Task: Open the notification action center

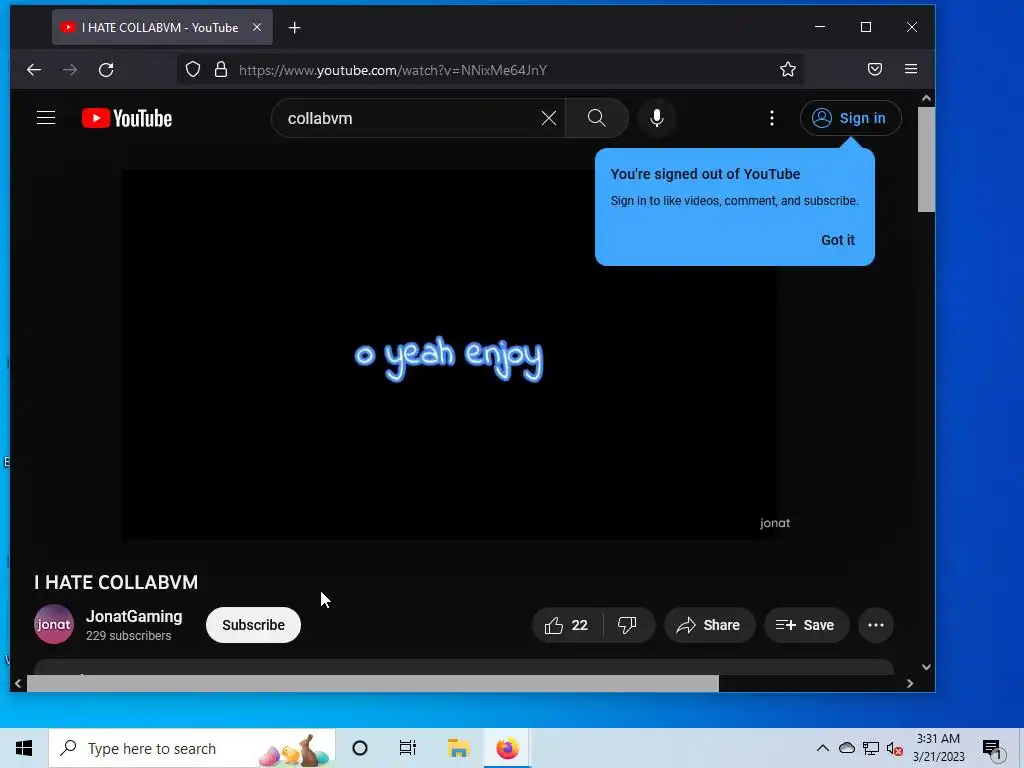Action: [993, 748]
